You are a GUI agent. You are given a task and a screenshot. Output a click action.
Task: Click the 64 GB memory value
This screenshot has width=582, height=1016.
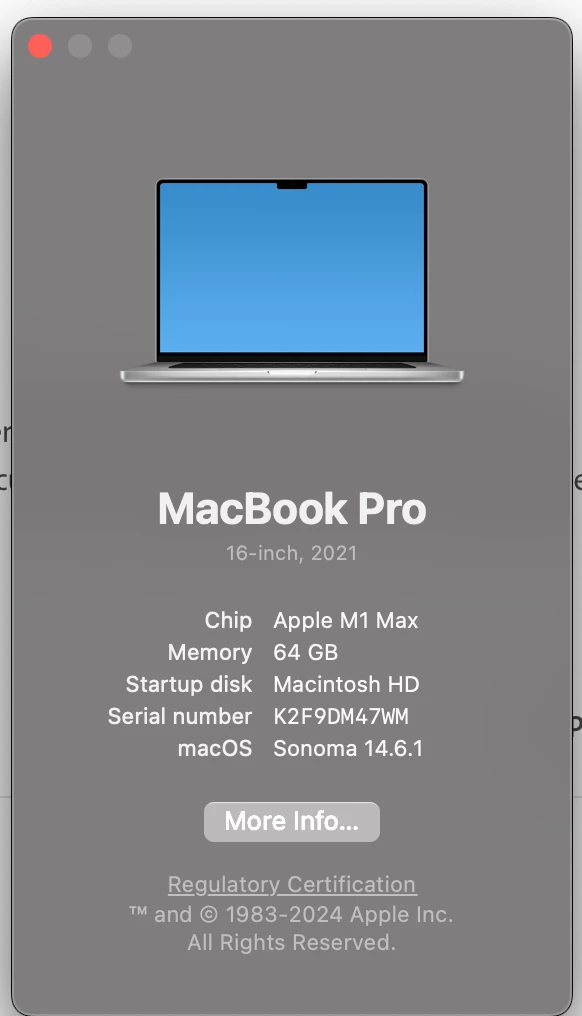tap(305, 652)
